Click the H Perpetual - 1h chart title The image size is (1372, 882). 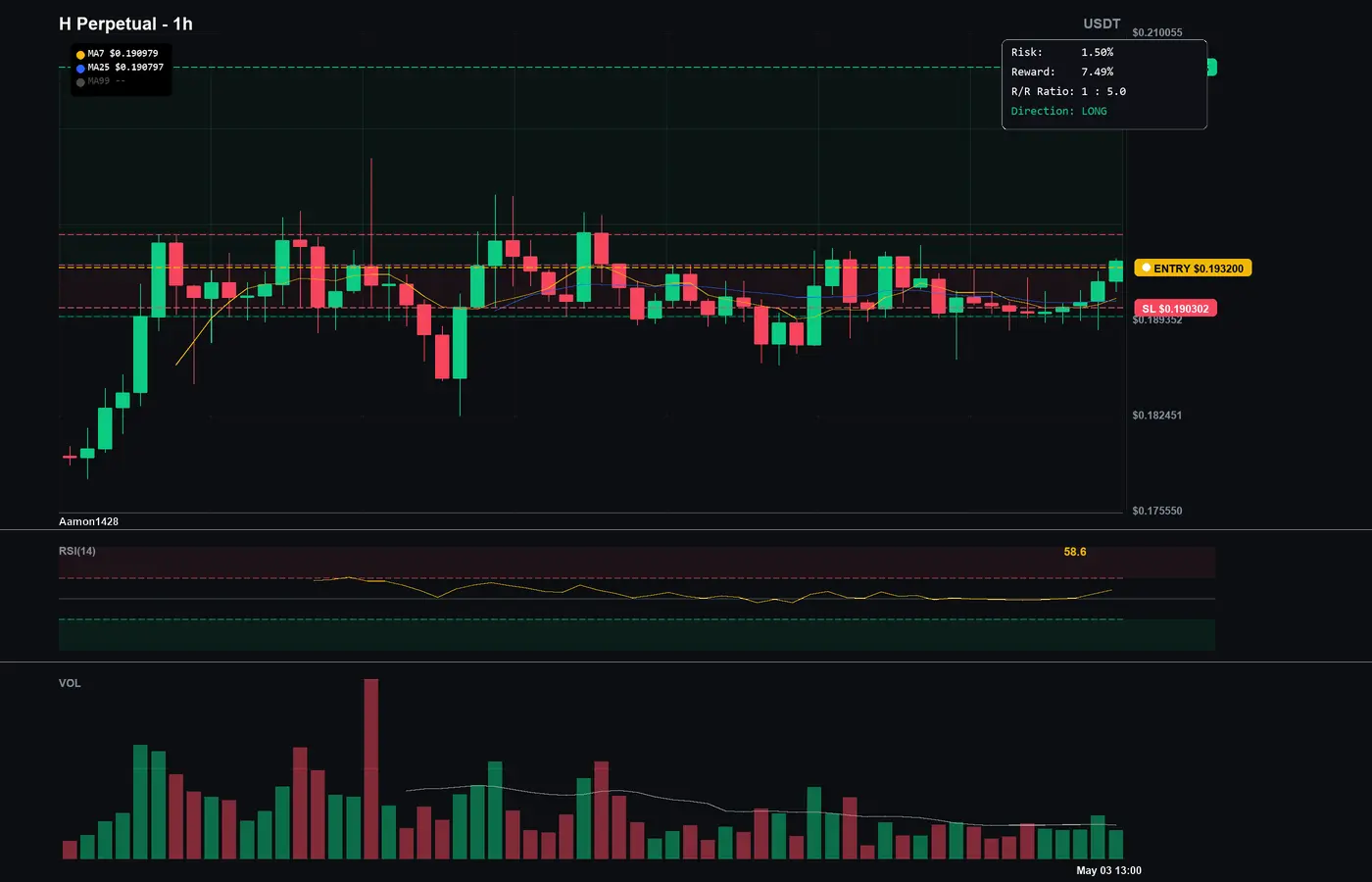[125, 24]
